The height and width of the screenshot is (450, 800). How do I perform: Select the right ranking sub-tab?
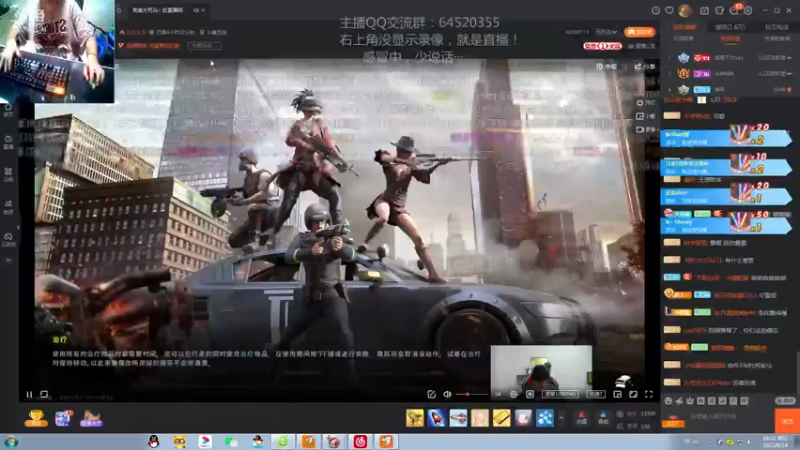[x=777, y=39]
